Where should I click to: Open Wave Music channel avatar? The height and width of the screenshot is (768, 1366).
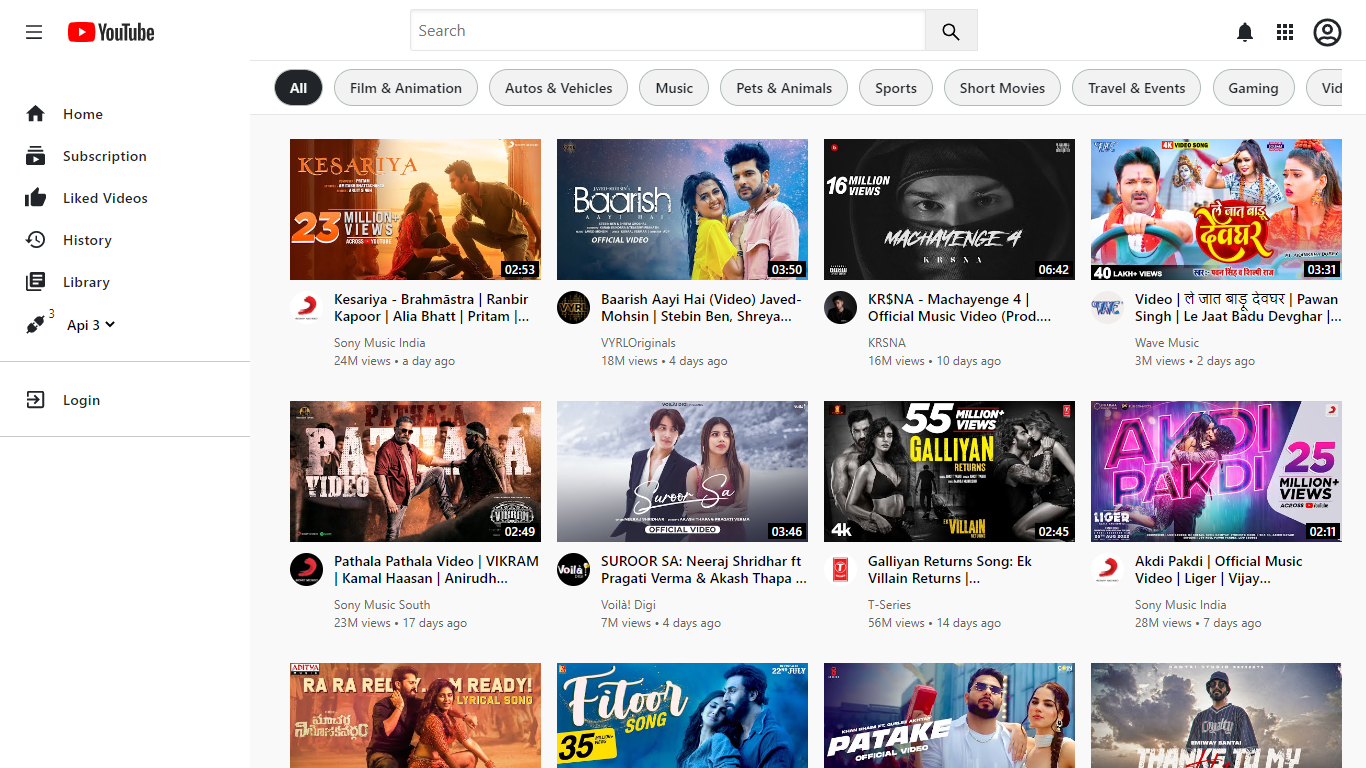1107,308
